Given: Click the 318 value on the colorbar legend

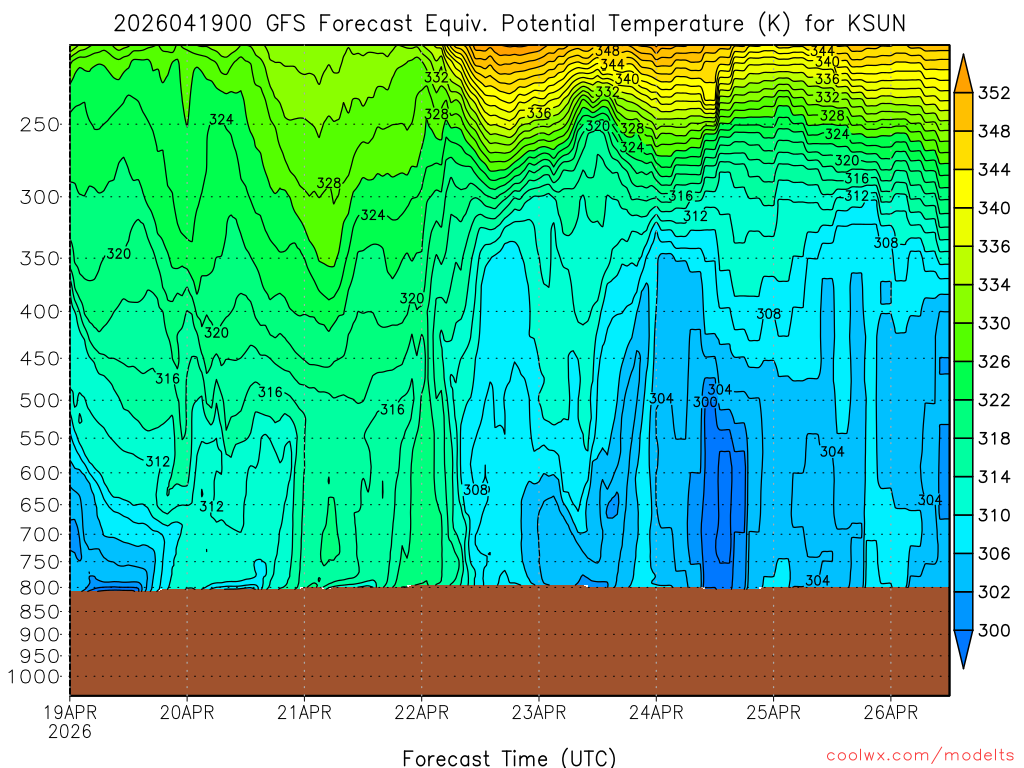Looking at the screenshot, I should point(993,438).
